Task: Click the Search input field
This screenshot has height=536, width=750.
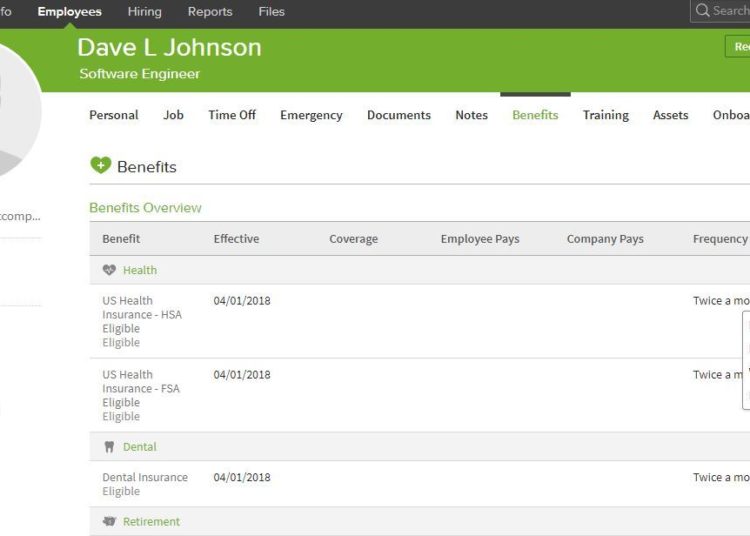Action: [730, 11]
